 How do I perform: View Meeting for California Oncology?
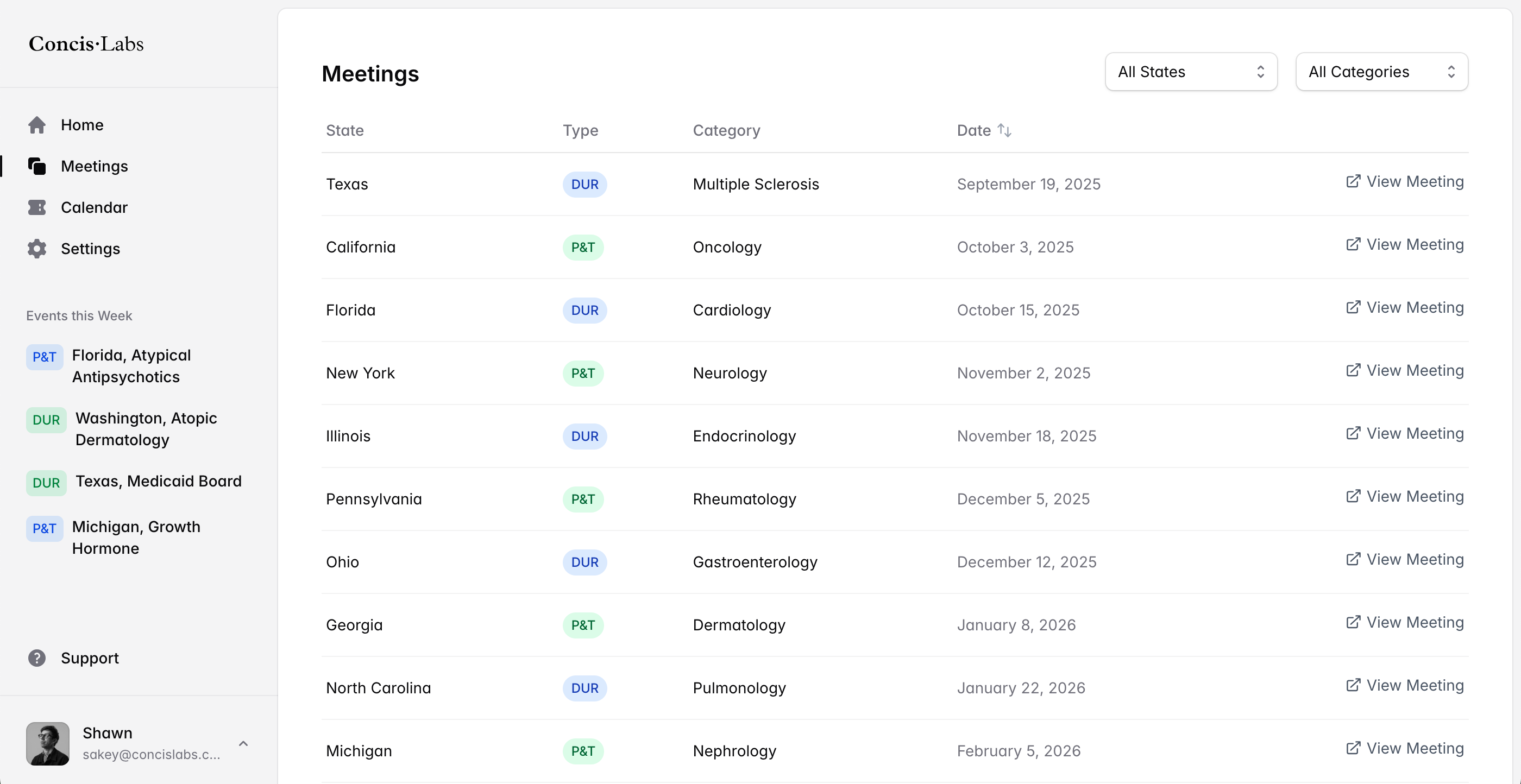coord(1404,244)
